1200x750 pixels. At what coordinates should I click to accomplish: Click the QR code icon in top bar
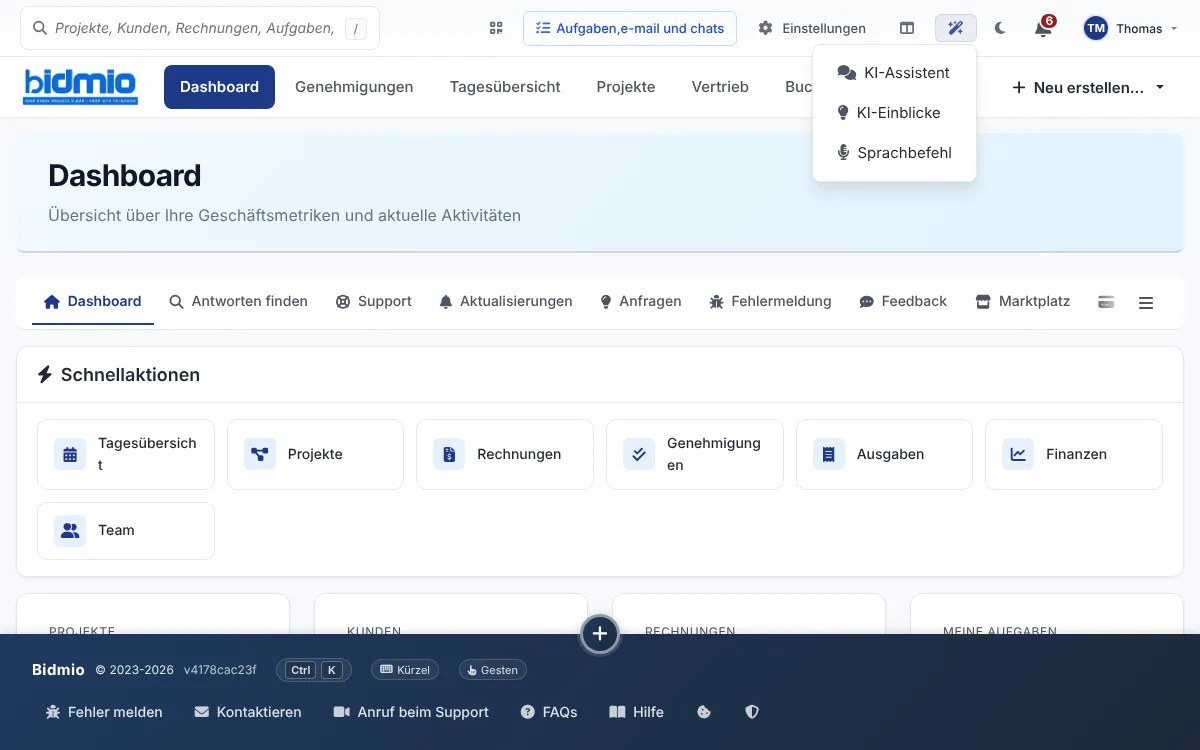click(x=496, y=28)
